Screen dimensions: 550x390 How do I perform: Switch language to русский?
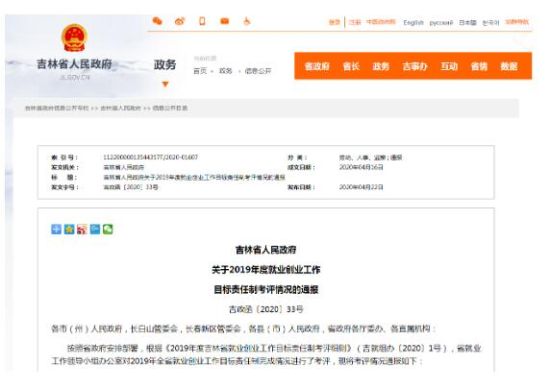click(441, 23)
